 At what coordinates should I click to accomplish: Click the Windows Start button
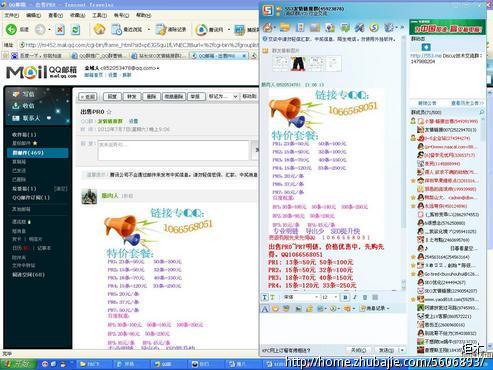(16, 364)
